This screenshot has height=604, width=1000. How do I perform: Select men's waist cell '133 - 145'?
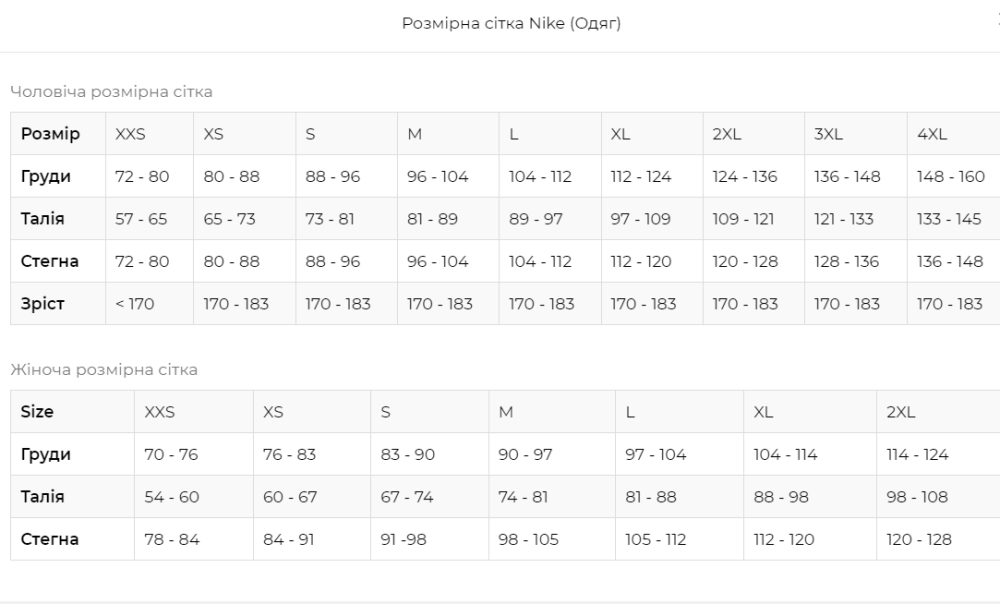tap(949, 220)
